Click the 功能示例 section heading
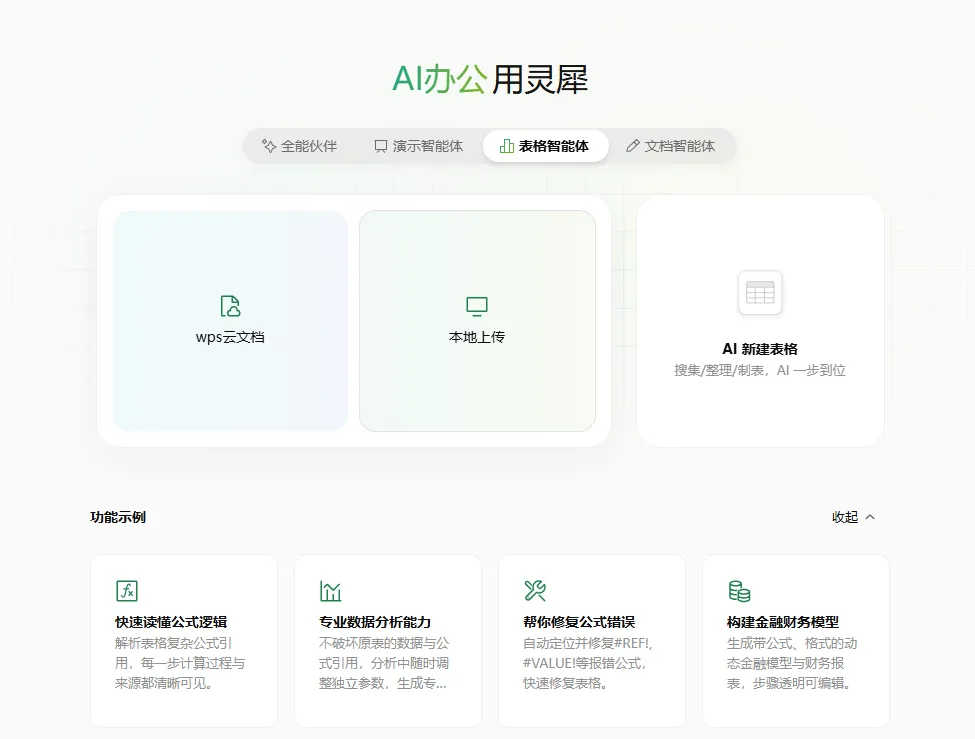The image size is (975, 739). point(118,517)
